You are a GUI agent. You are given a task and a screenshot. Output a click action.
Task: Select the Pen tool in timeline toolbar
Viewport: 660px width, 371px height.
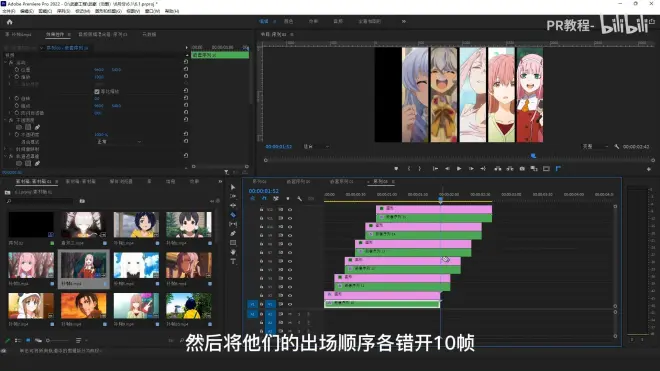[x=233, y=233]
